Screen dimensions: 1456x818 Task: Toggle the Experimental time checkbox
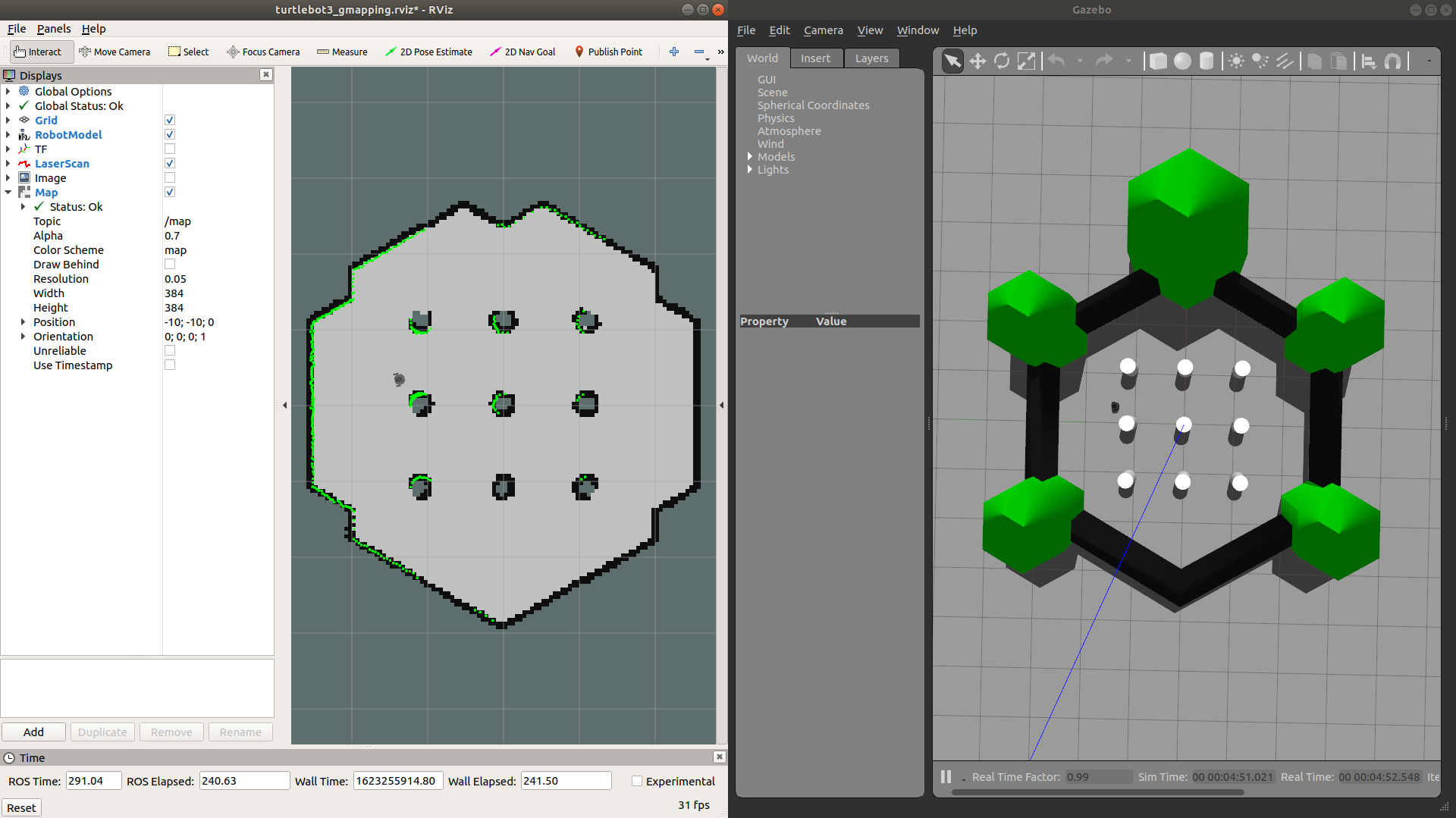[637, 781]
